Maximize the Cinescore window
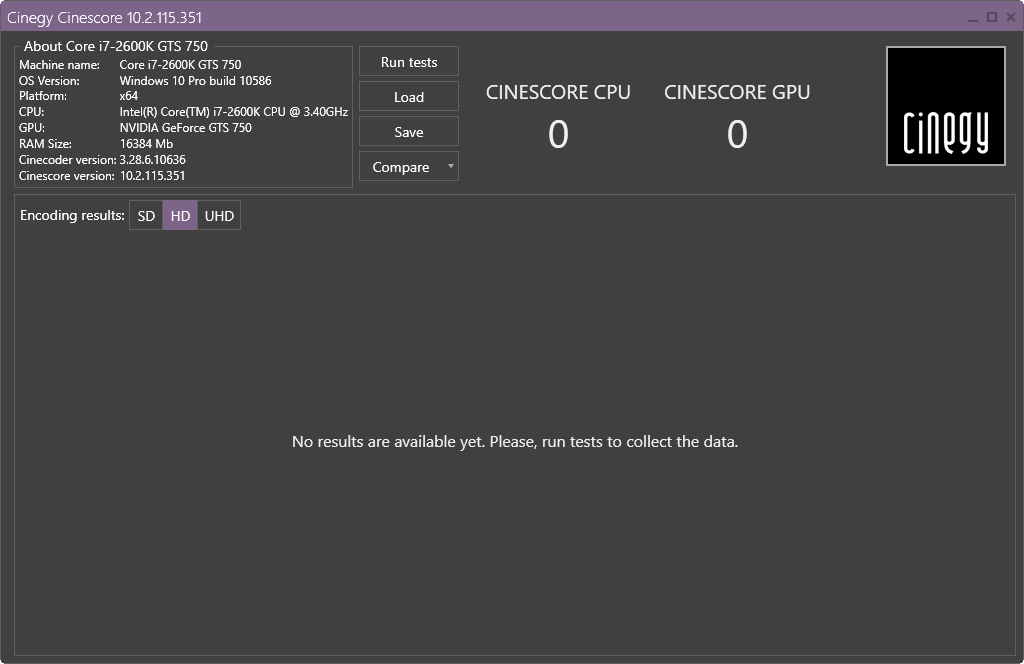The image size is (1024, 664). click(992, 18)
